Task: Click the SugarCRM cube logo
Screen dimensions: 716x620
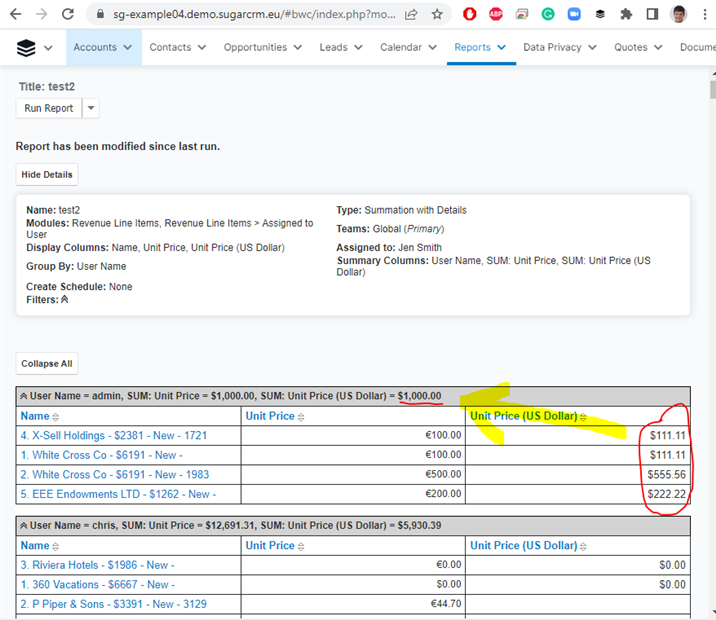Action: click(x=27, y=48)
